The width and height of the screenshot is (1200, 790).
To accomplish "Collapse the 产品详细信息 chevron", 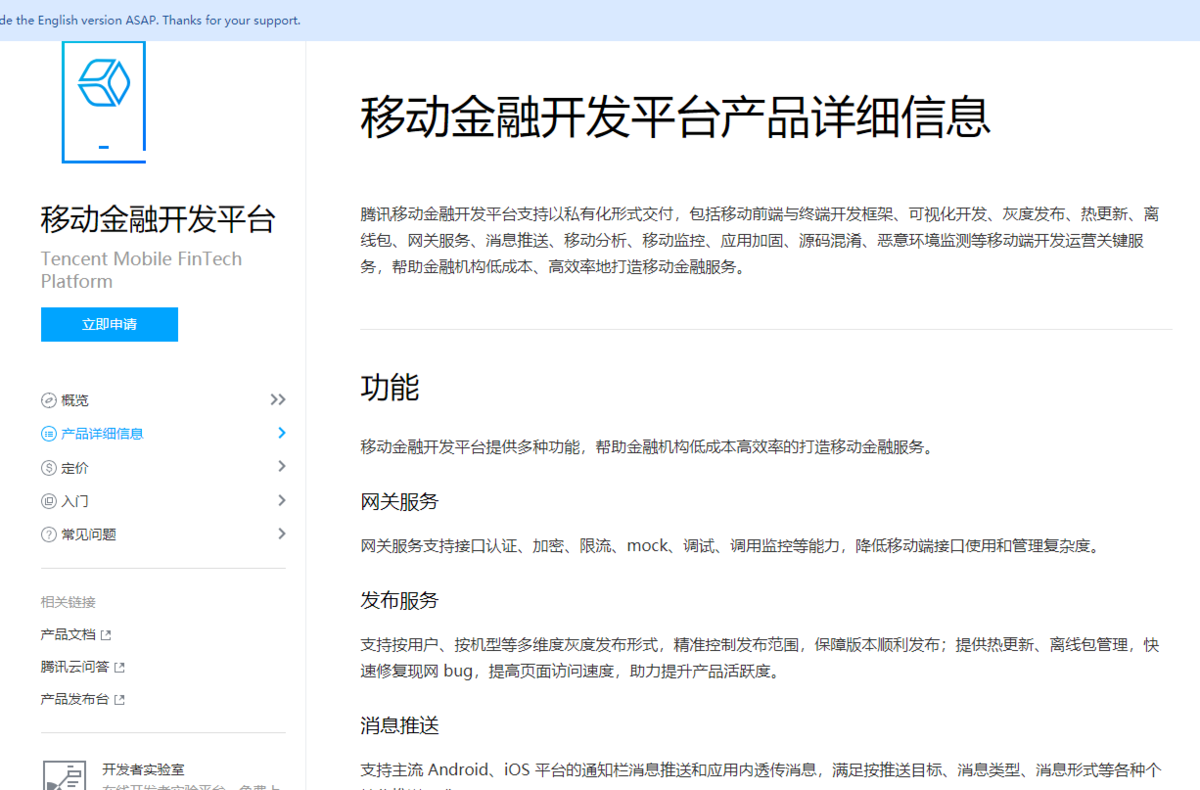I will click(x=279, y=433).
